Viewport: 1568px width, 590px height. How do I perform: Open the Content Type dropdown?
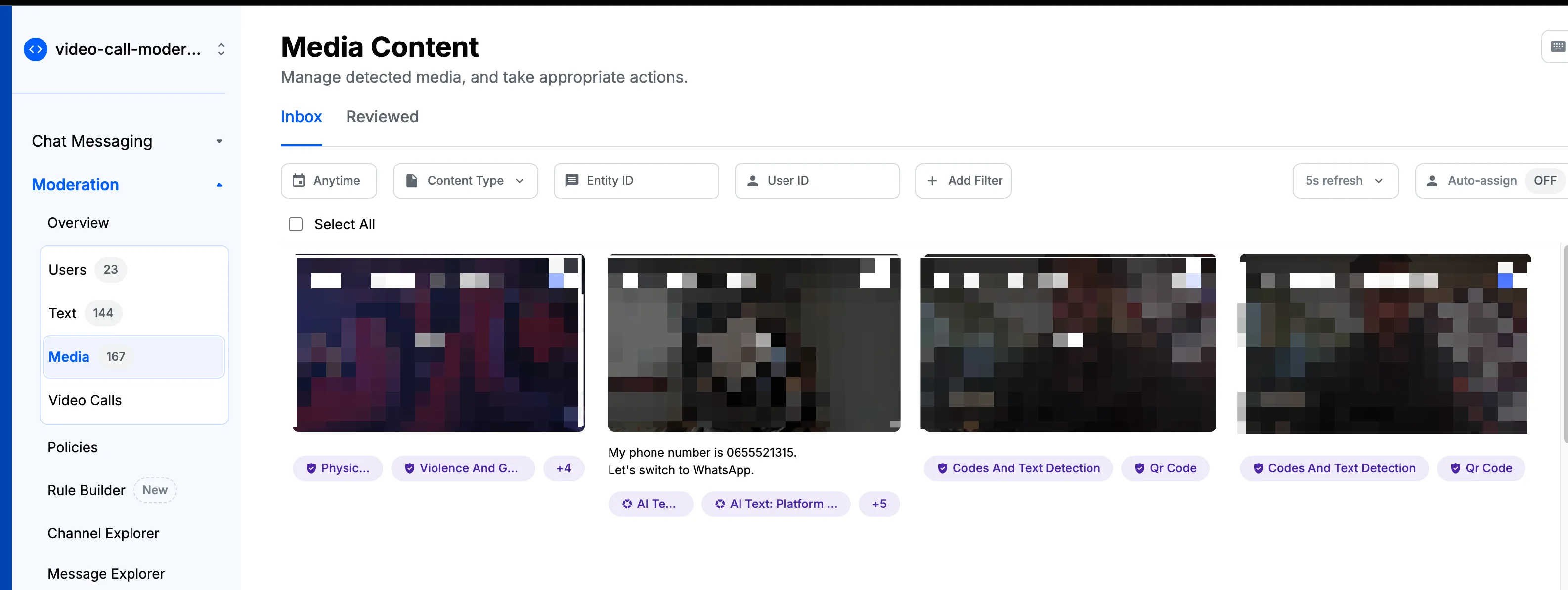pyautogui.click(x=465, y=181)
